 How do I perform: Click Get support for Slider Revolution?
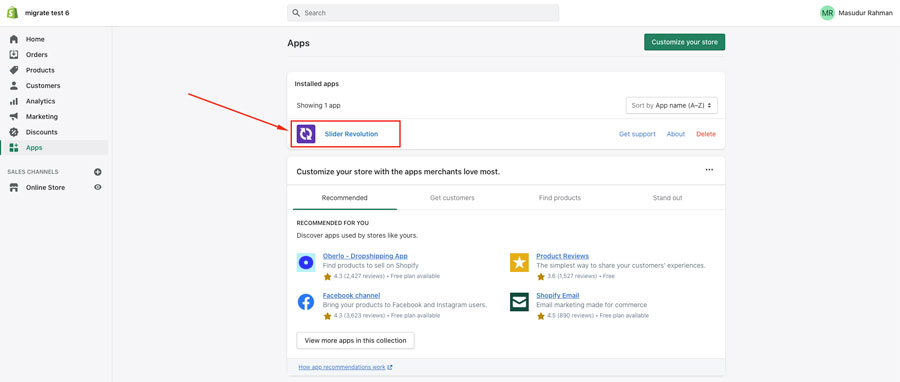637,134
